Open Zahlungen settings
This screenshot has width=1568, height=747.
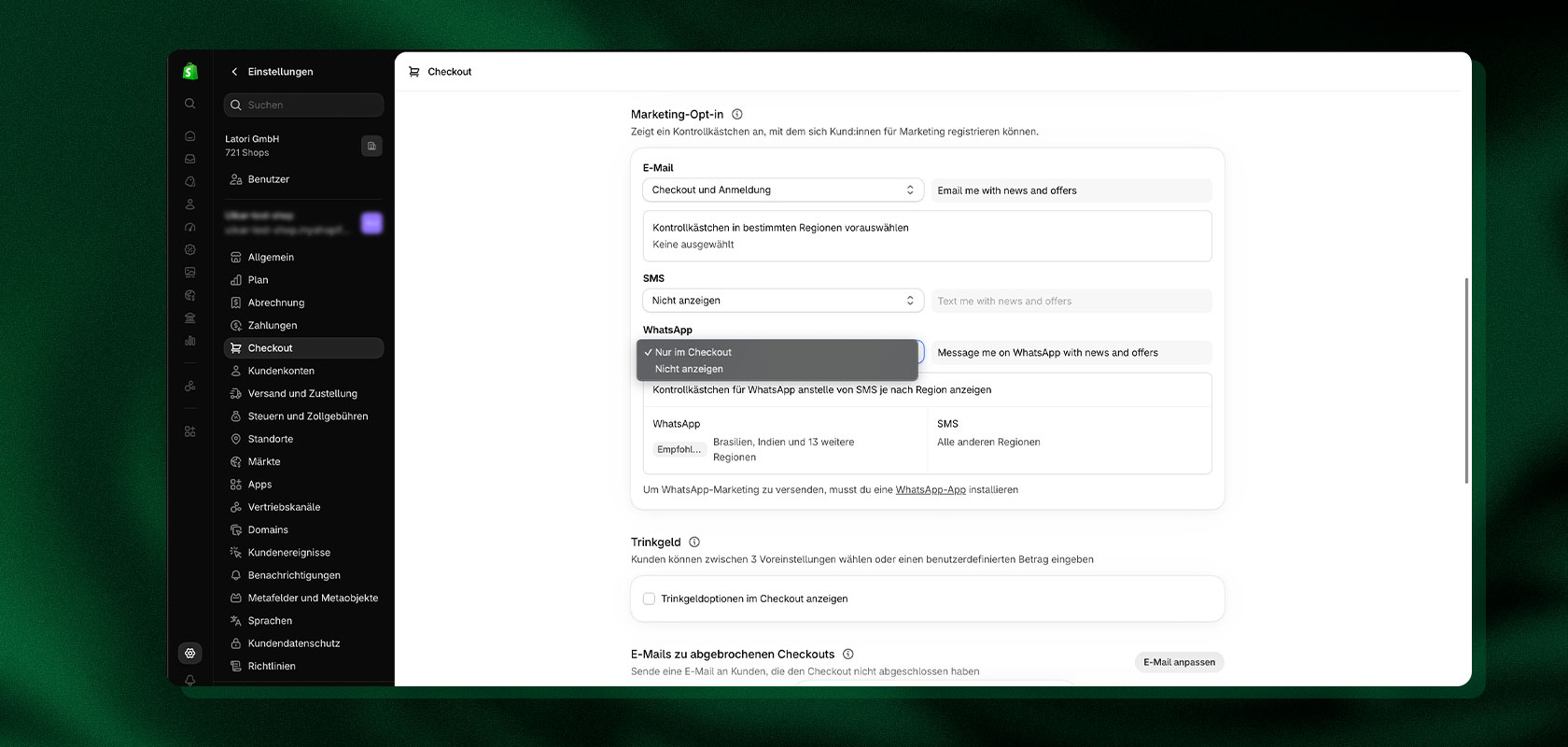point(304,325)
